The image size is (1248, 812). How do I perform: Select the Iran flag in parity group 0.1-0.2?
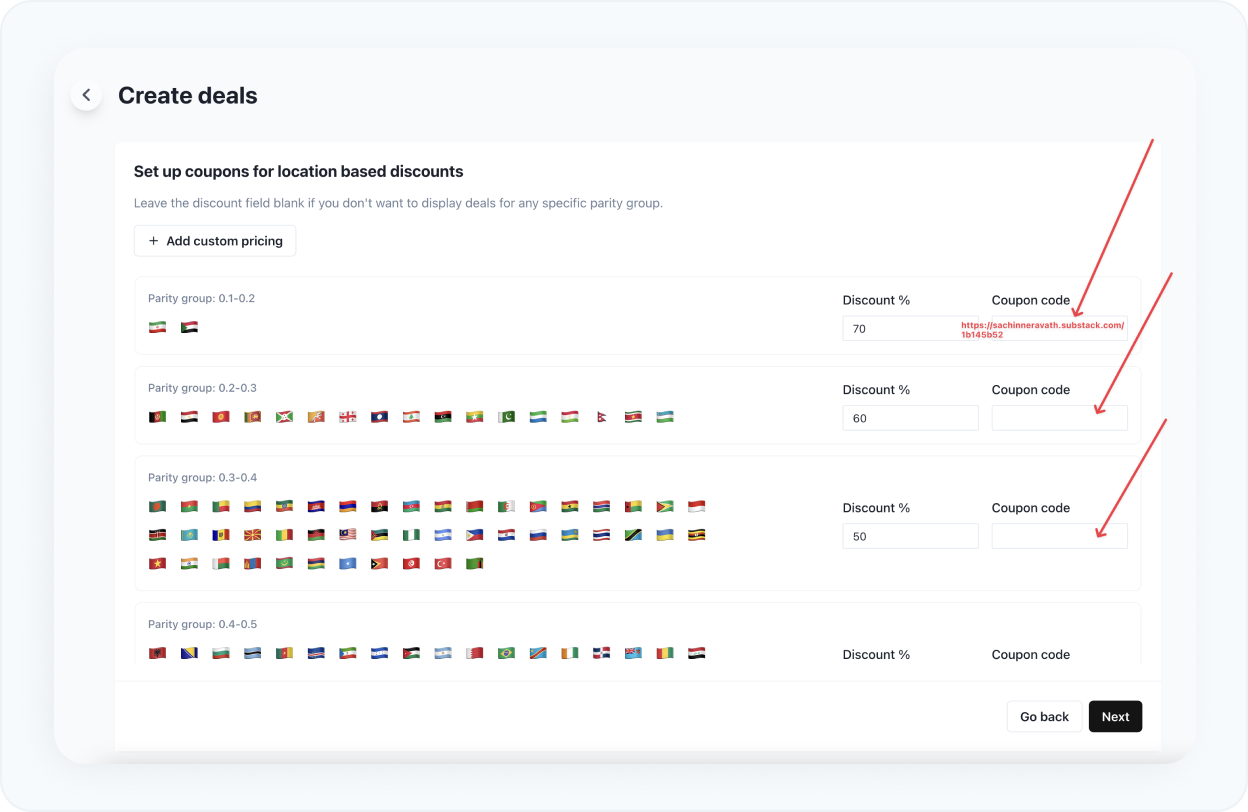(157, 326)
